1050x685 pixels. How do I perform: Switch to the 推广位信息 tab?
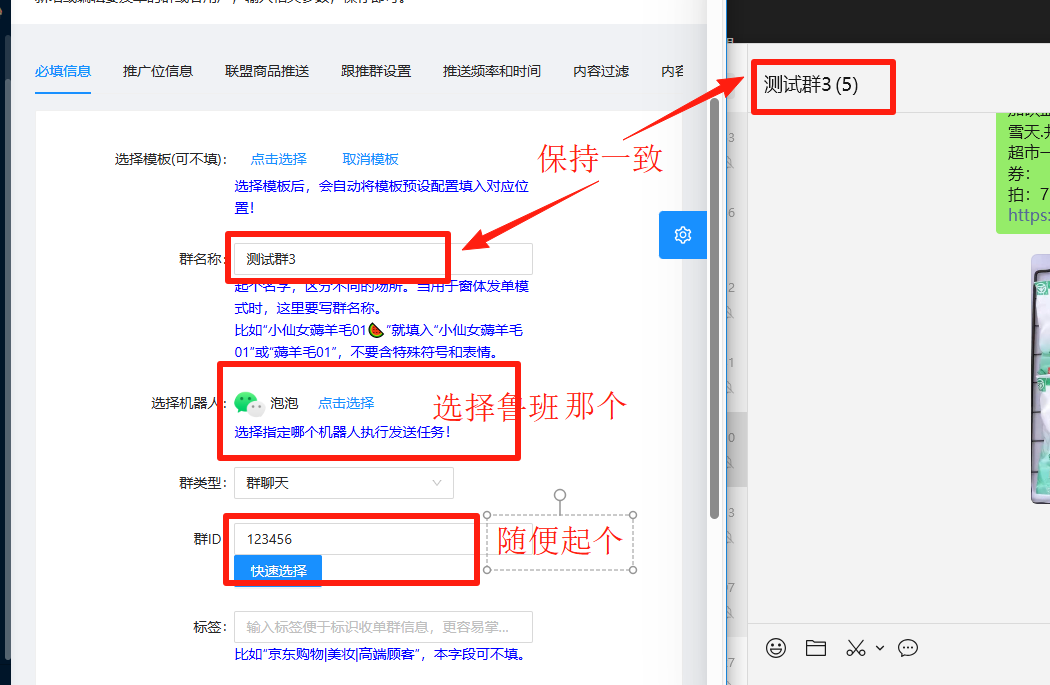[158, 71]
